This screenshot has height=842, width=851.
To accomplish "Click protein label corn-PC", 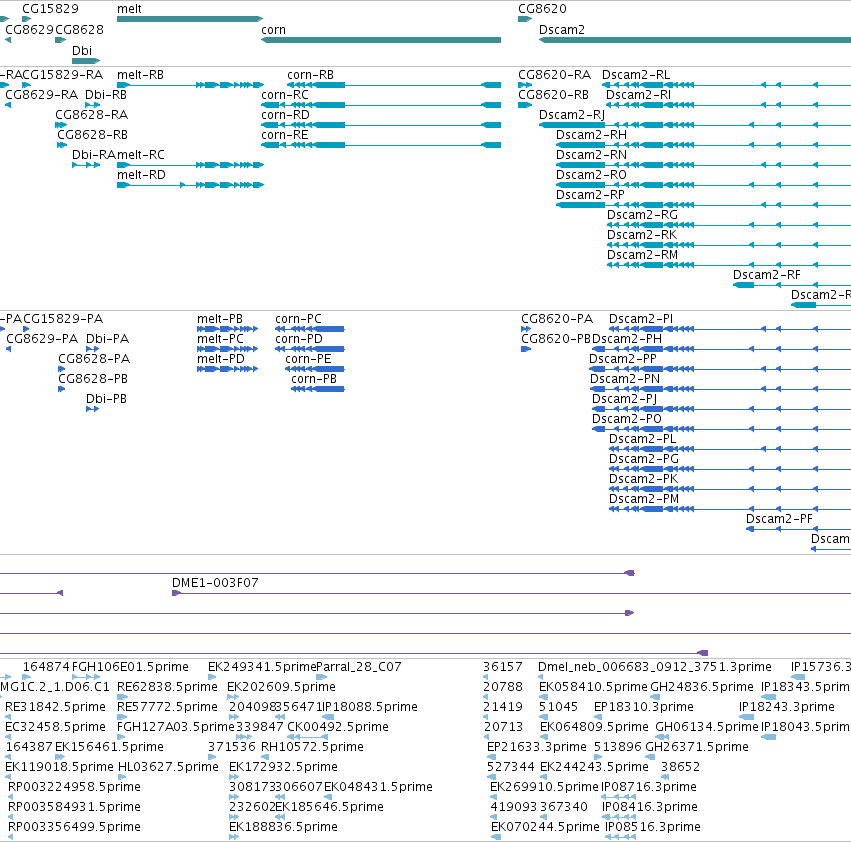I will tap(299, 319).
